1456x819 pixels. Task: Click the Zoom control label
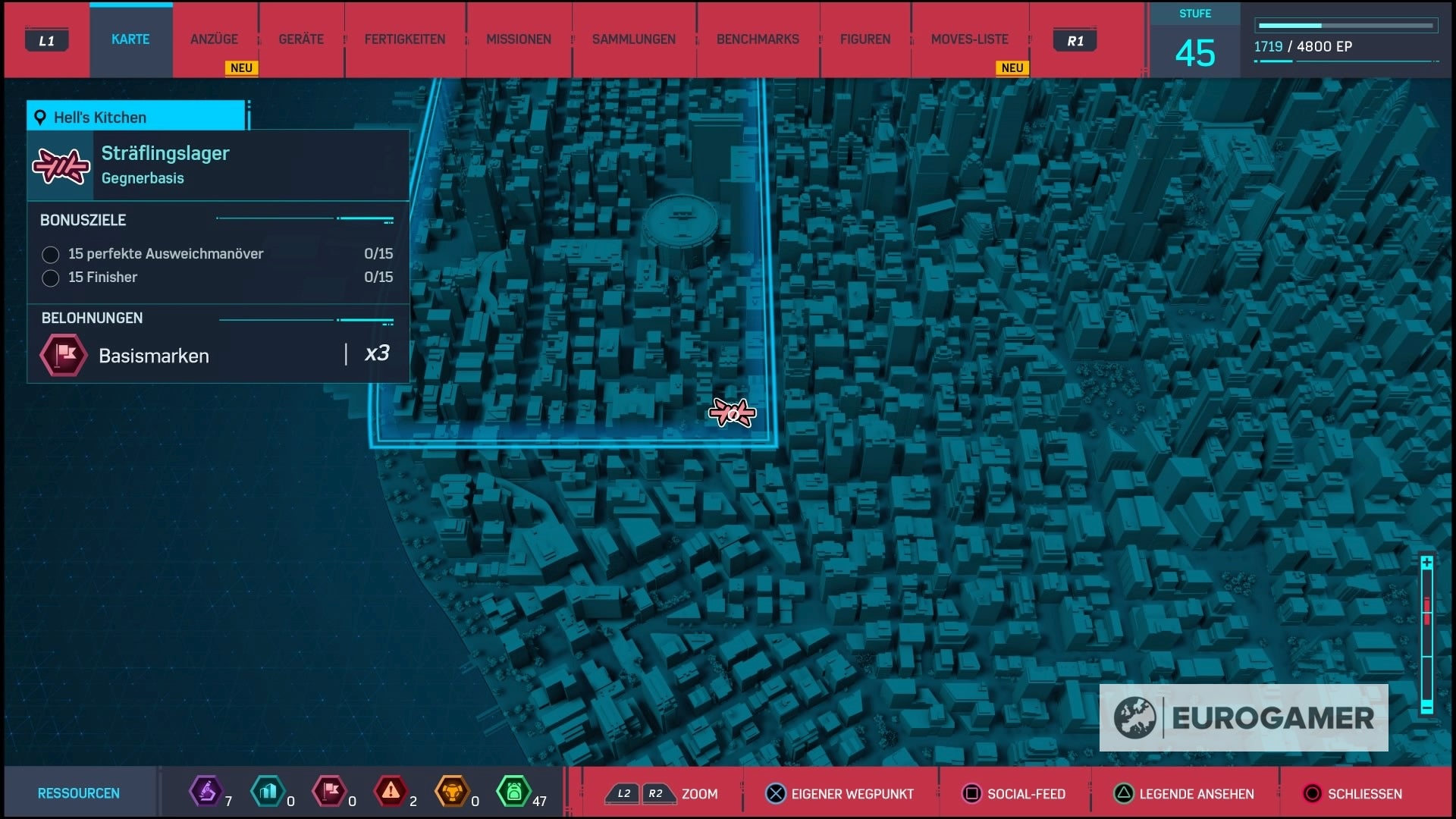tap(699, 794)
